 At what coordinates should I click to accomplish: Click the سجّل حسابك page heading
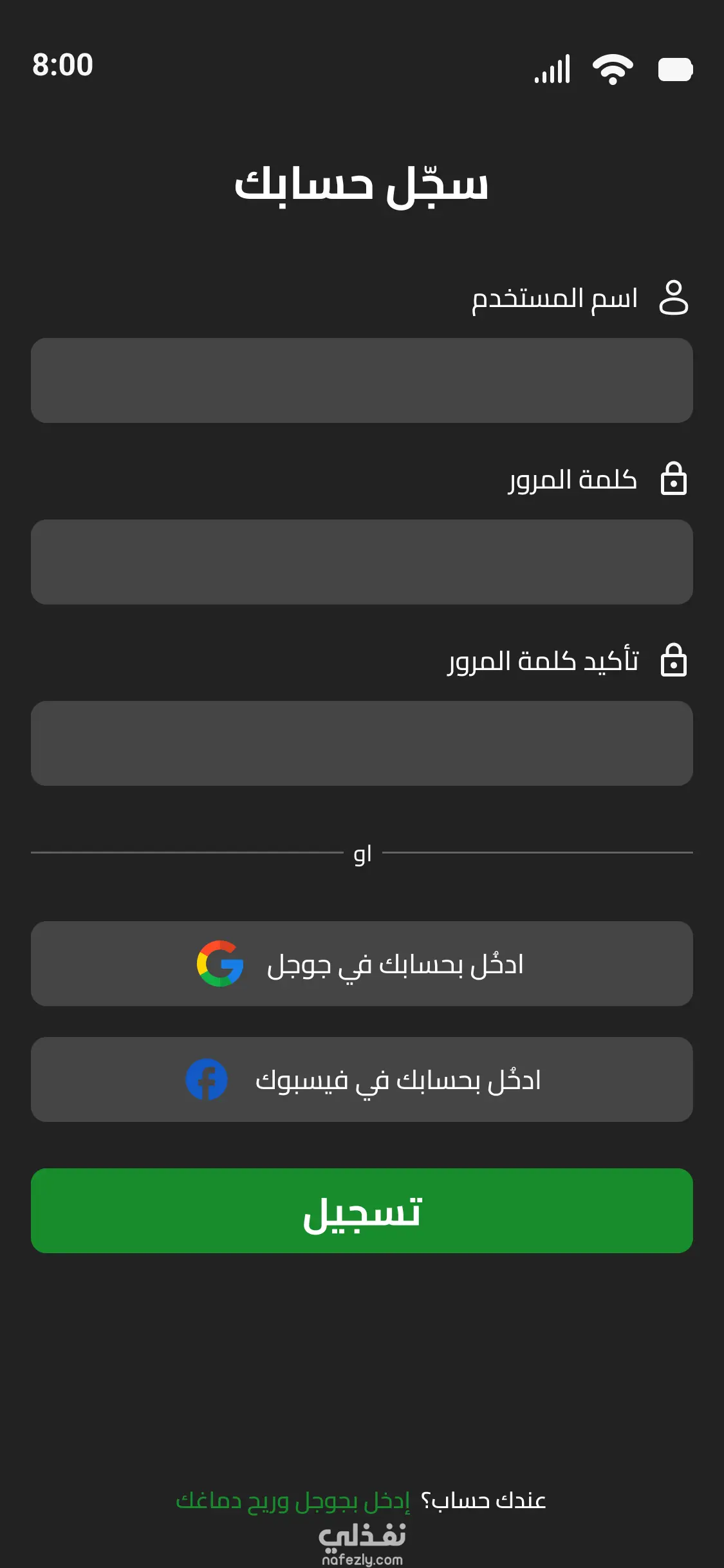[x=362, y=185]
